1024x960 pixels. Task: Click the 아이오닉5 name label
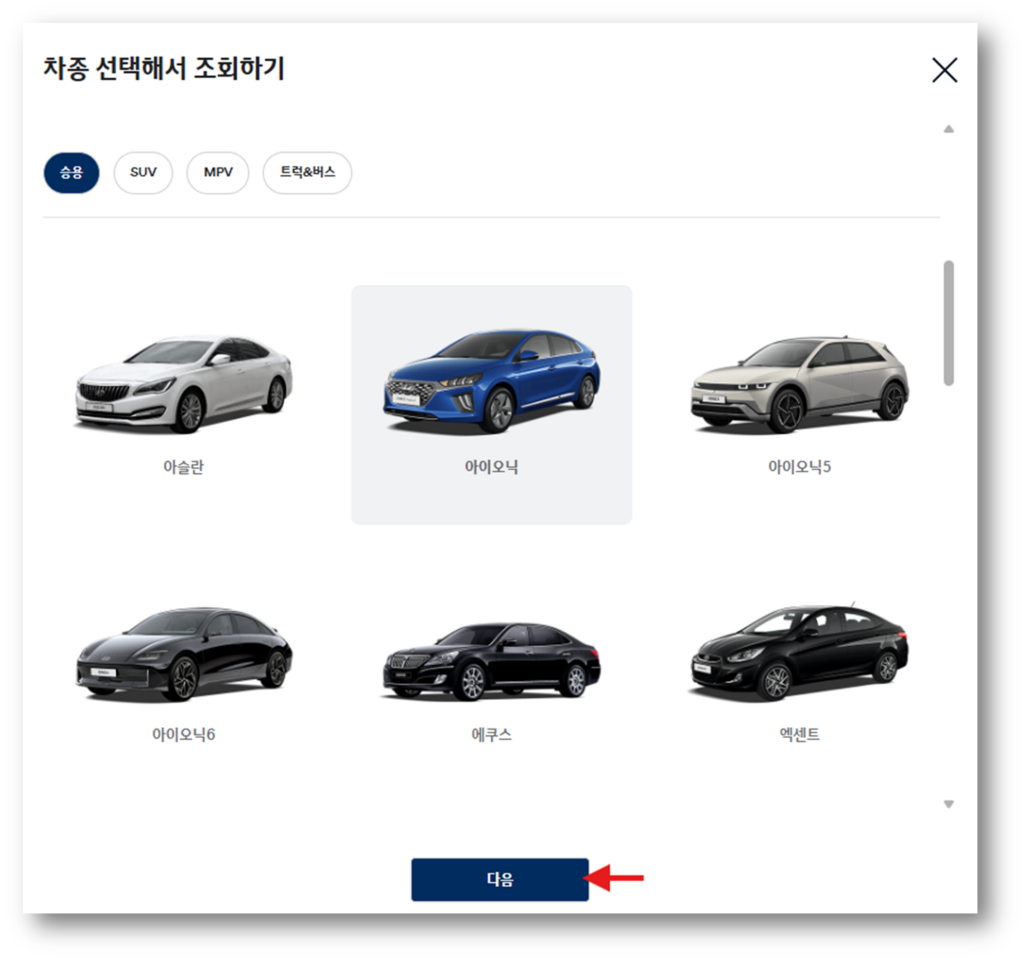coord(798,466)
